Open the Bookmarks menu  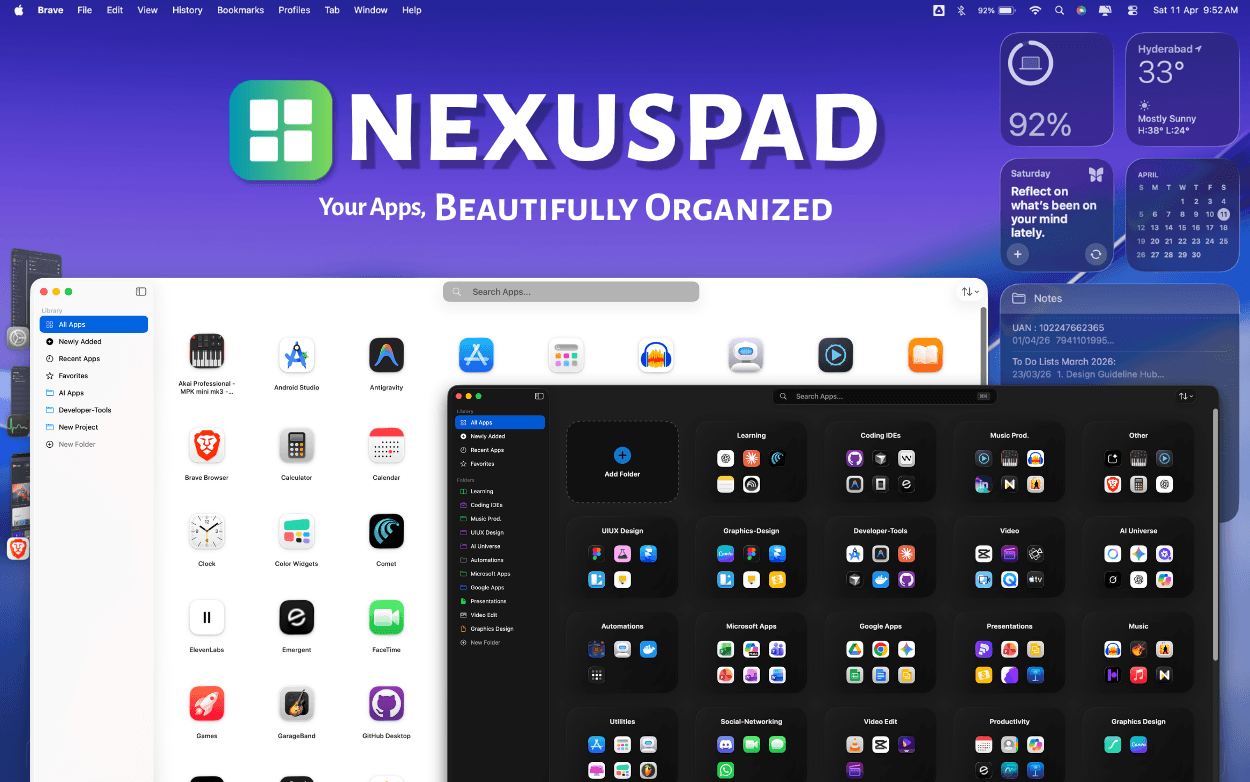240,10
